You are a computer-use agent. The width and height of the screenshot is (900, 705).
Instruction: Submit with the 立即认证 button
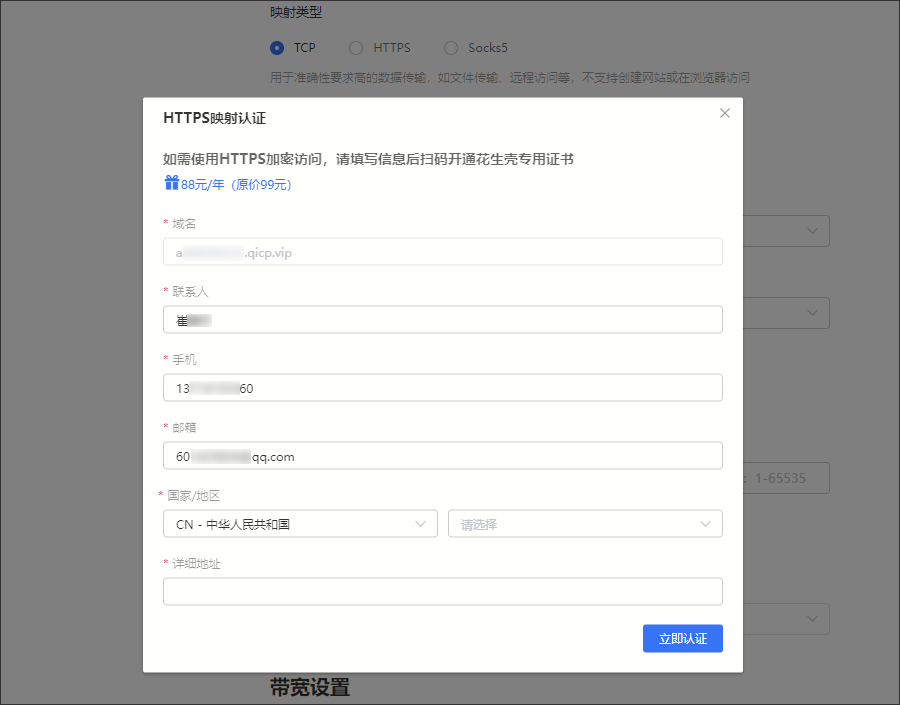pyautogui.click(x=682, y=638)
